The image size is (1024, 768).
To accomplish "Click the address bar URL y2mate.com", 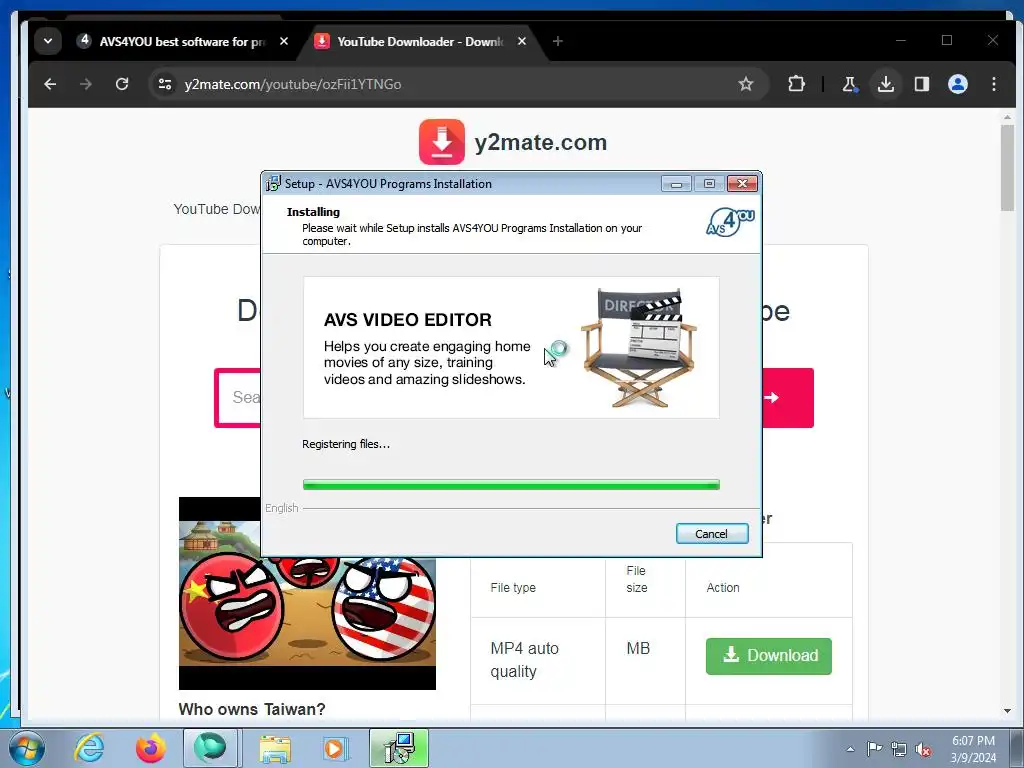I will coord(293,84).
